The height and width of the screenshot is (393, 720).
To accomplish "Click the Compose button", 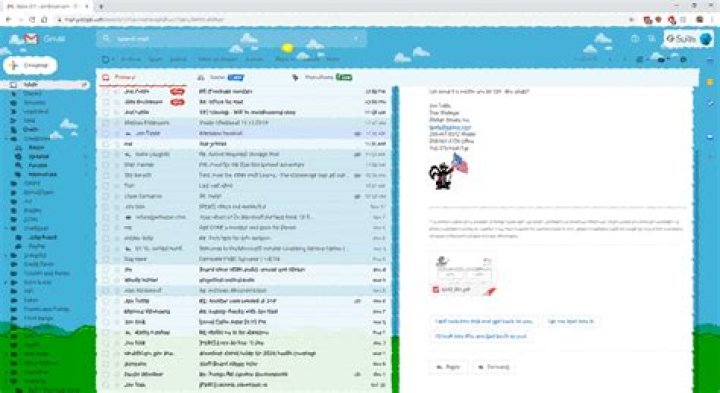I will point(30,66).
